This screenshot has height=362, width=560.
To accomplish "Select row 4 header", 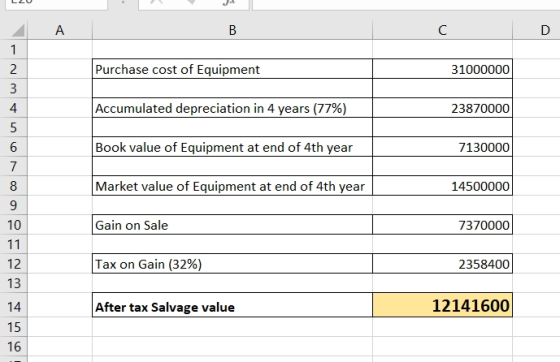I will click(x=13, y=108).
